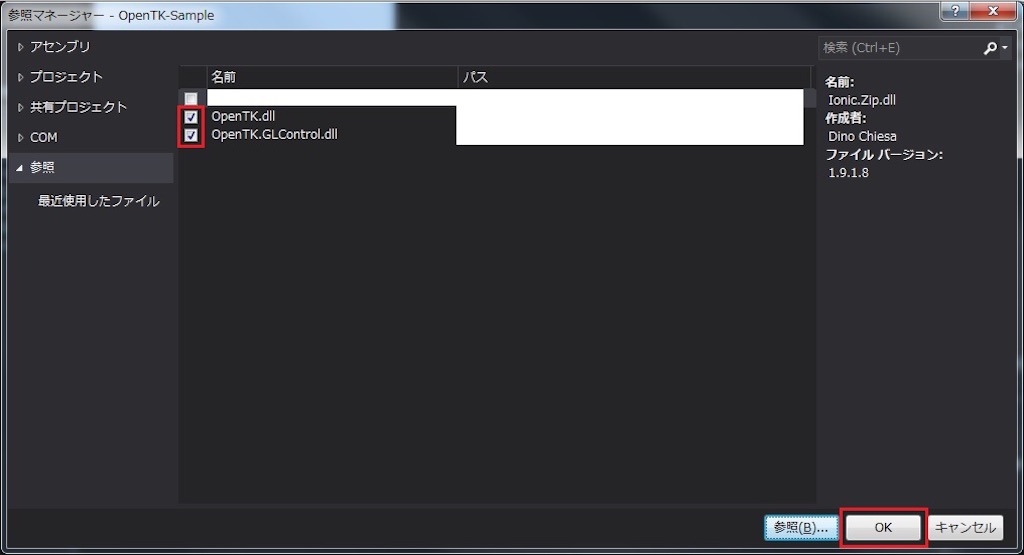Image resolution: width=1024 pixels, height=555 pixels.
Task: Check the first row's empty checkbox
Action: coord(191,99)
